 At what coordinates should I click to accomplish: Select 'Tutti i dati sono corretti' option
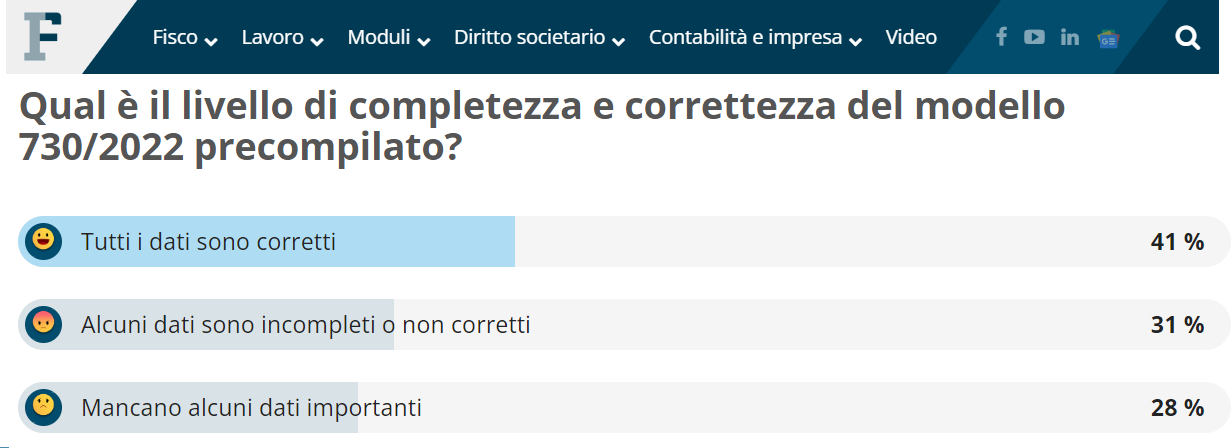click(x=208, y=241)
